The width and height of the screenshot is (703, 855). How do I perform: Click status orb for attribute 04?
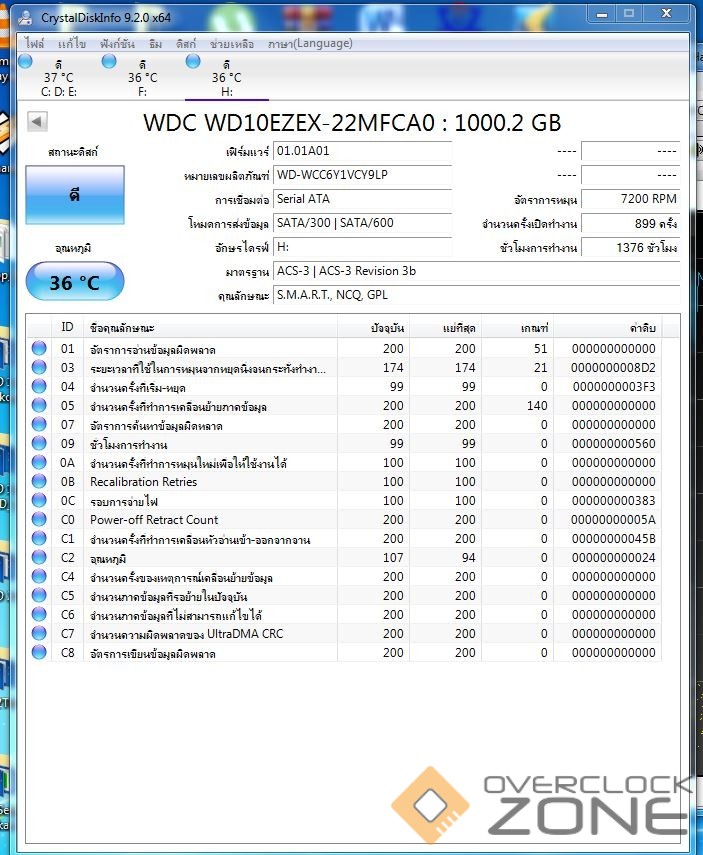39,386
